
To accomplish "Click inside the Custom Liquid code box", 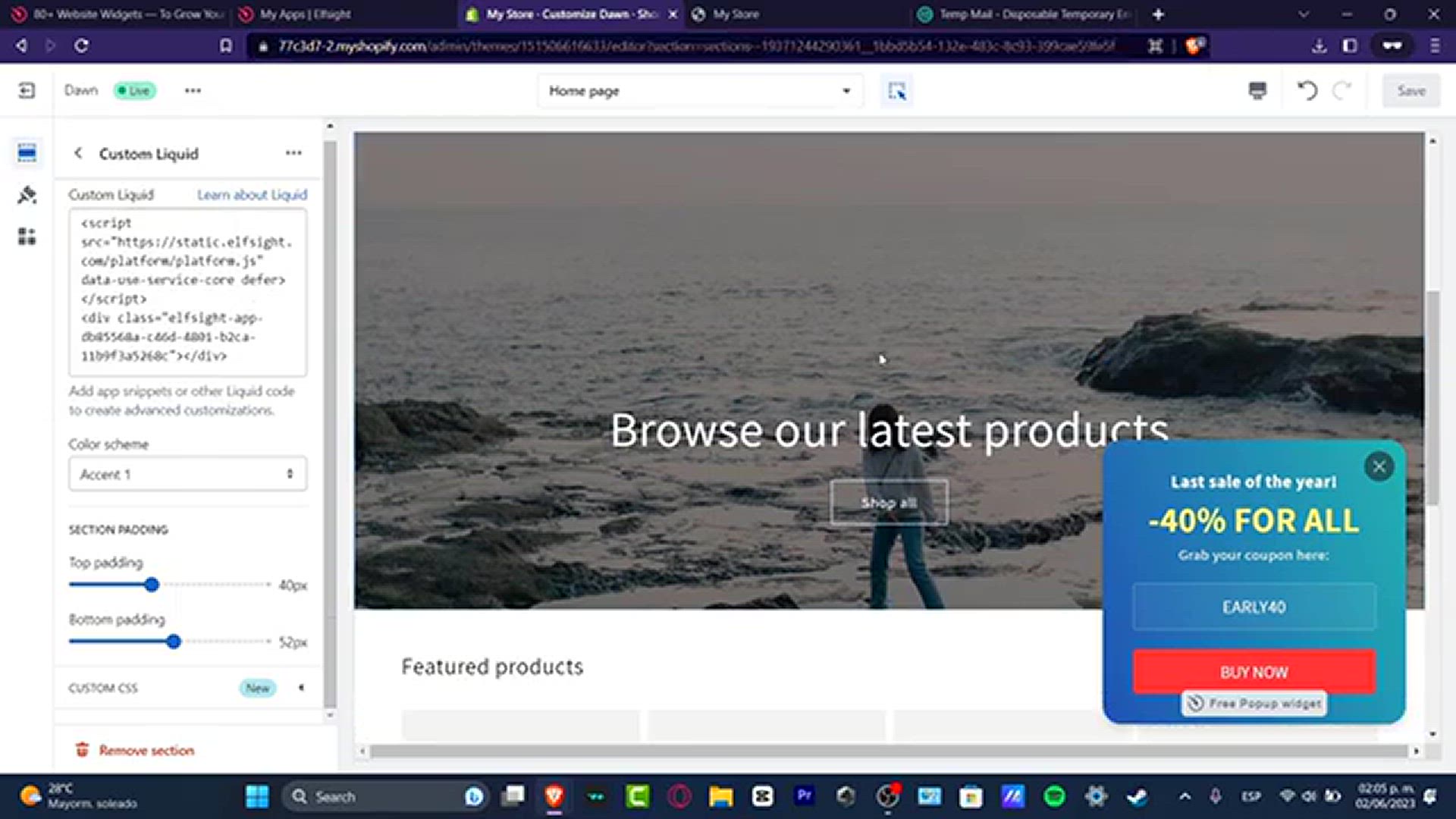I will pyautogui.click(x=188, y=293).
